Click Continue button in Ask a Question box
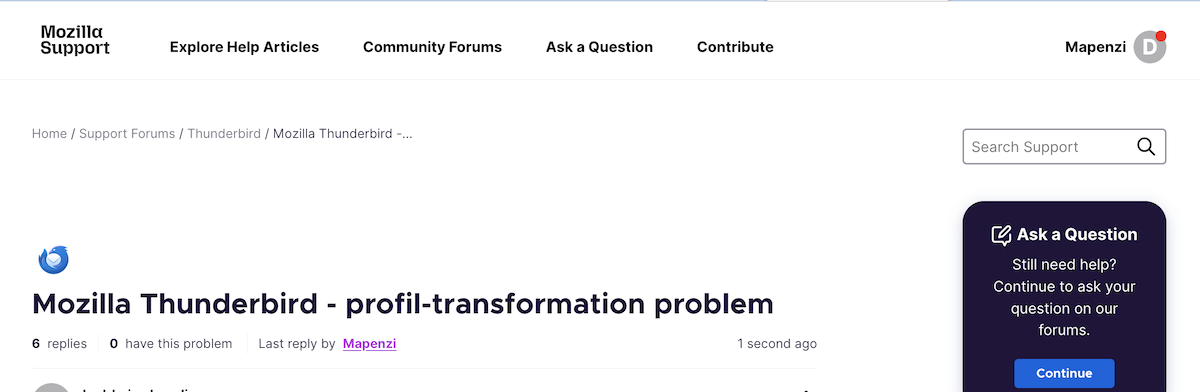 coord(1064,373)
